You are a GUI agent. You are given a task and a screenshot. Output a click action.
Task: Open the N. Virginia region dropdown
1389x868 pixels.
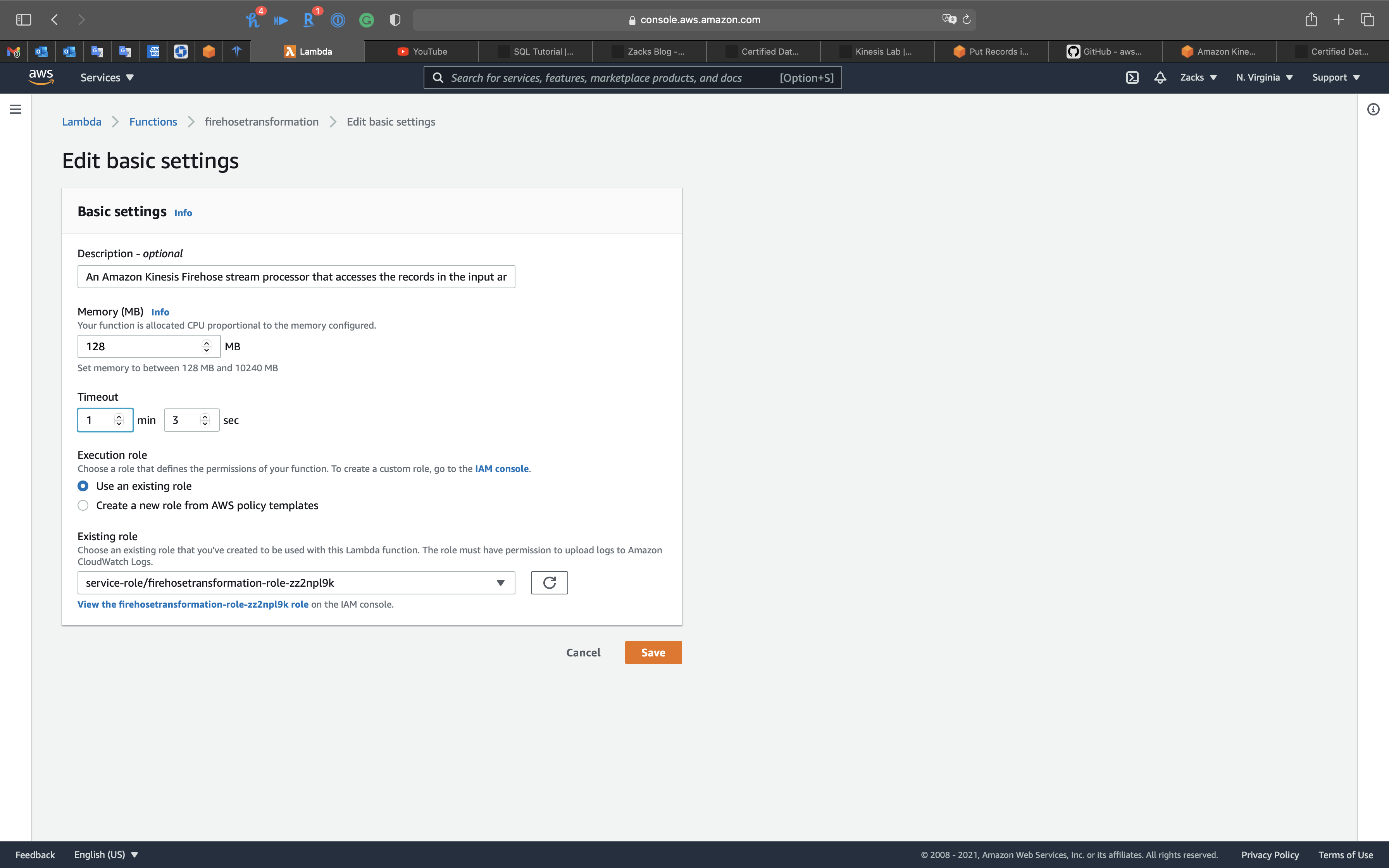(1264, 77)
